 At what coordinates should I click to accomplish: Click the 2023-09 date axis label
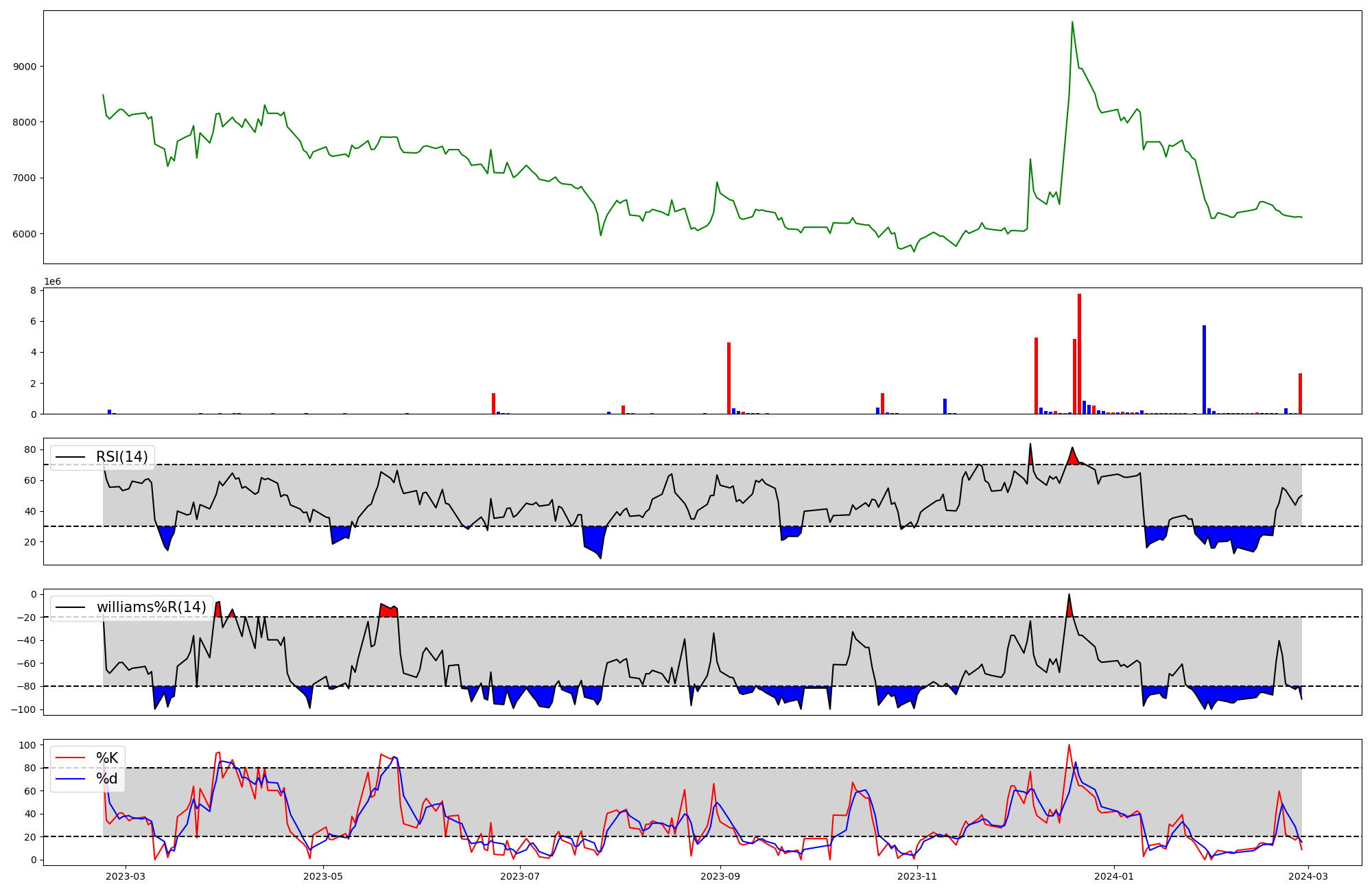[x=721, y=876]
